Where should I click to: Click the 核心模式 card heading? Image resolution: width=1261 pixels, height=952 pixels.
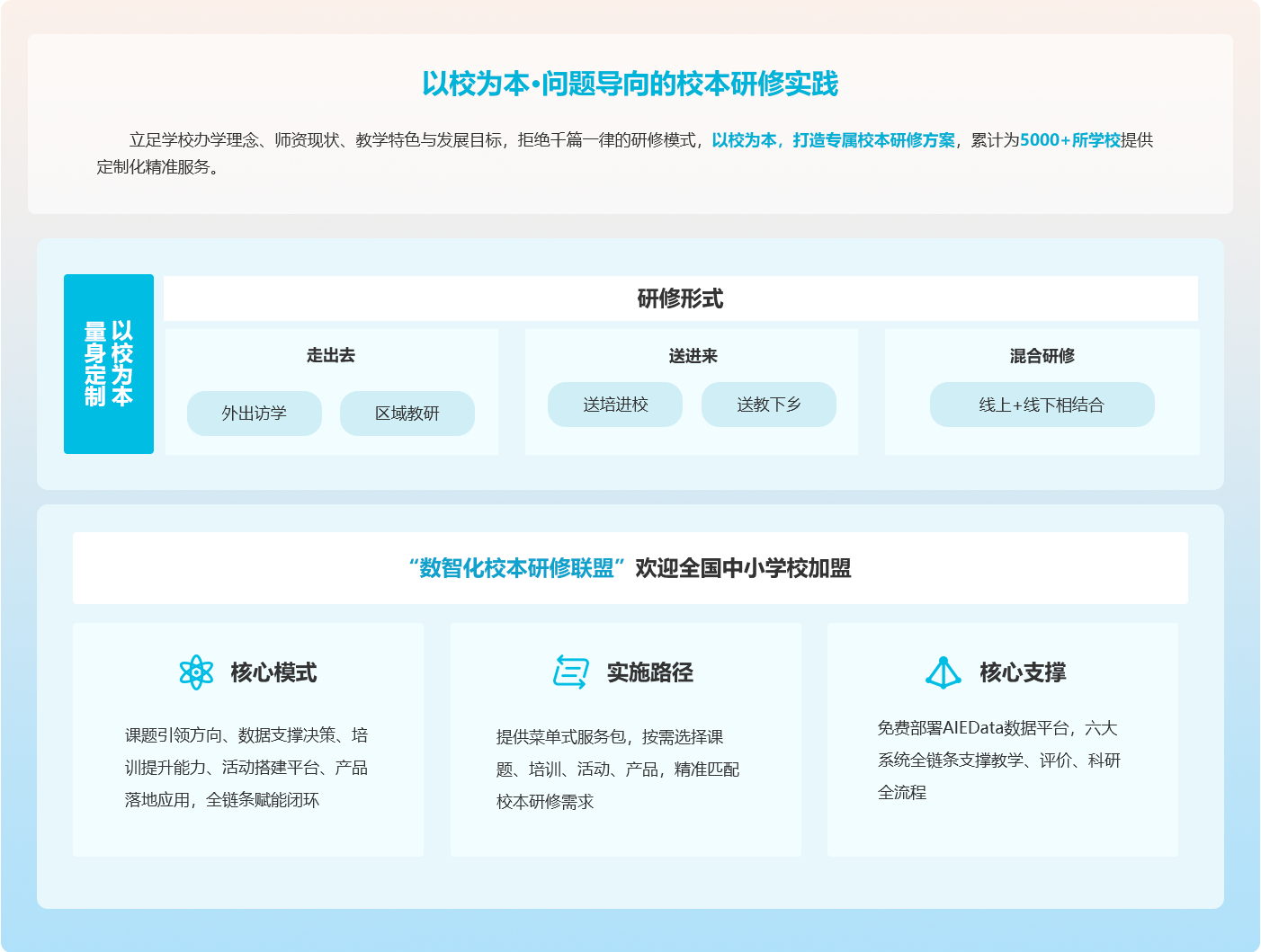tap(273, 672)
